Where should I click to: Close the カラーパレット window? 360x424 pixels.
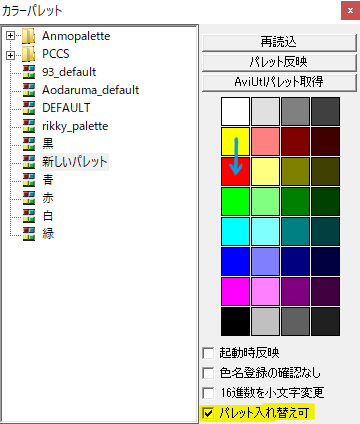350,11
